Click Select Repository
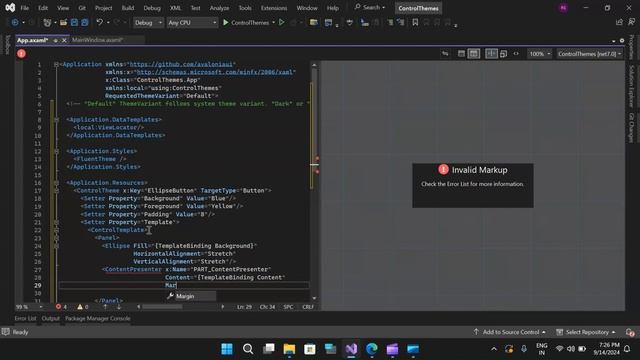640x360 pixels. (586, 332)
